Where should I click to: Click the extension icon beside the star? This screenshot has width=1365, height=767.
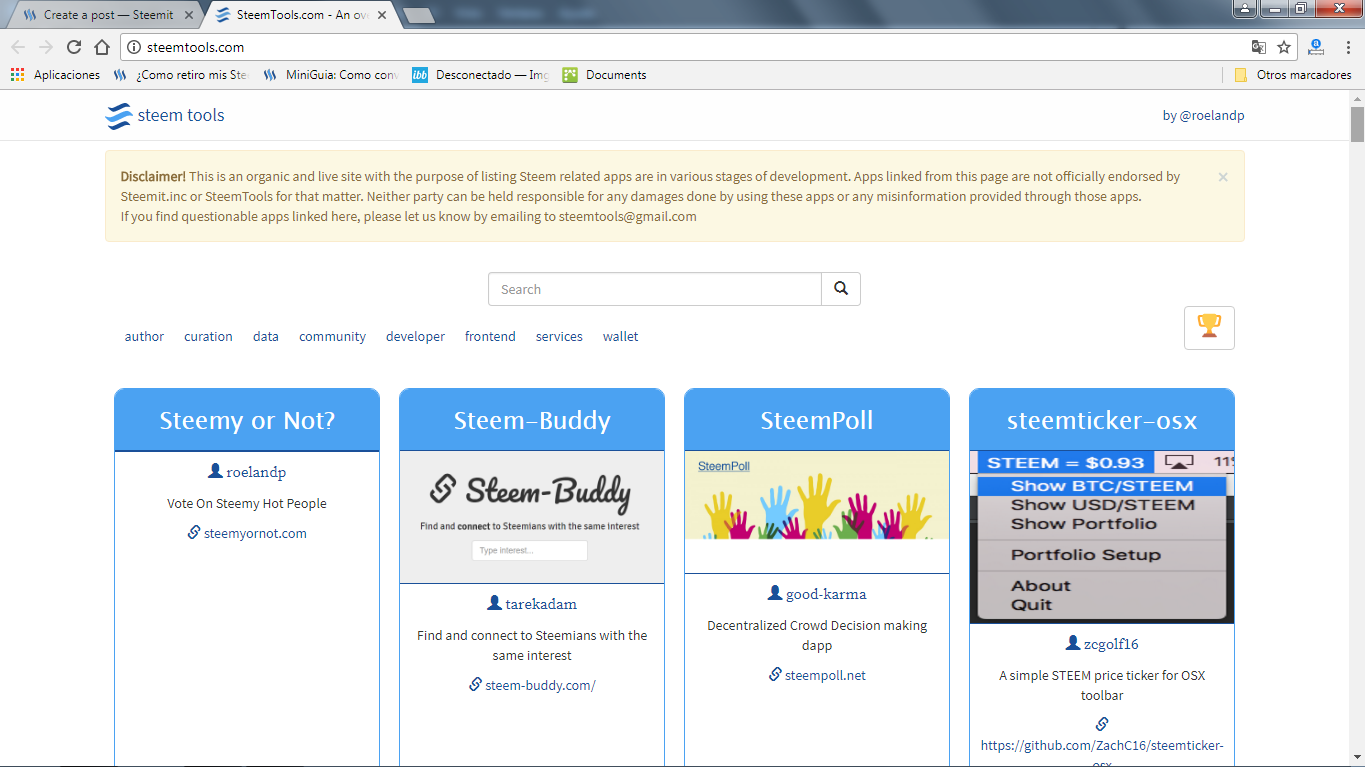point(1317,47)
